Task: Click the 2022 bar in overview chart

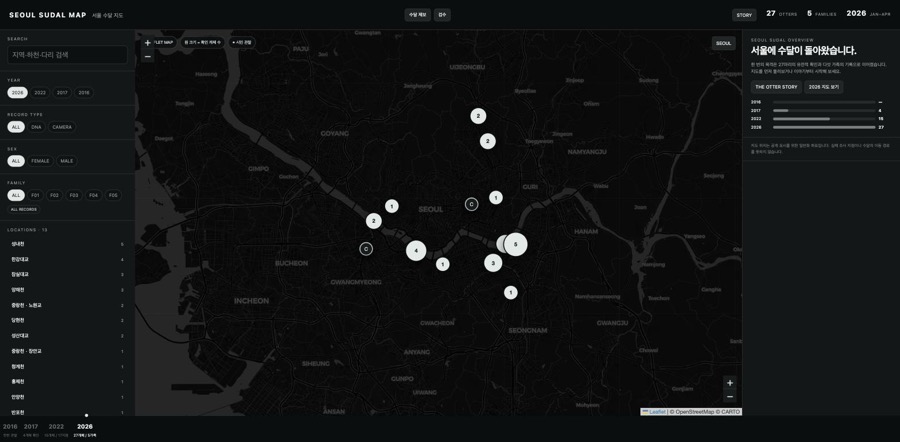Action: point(824,119)
